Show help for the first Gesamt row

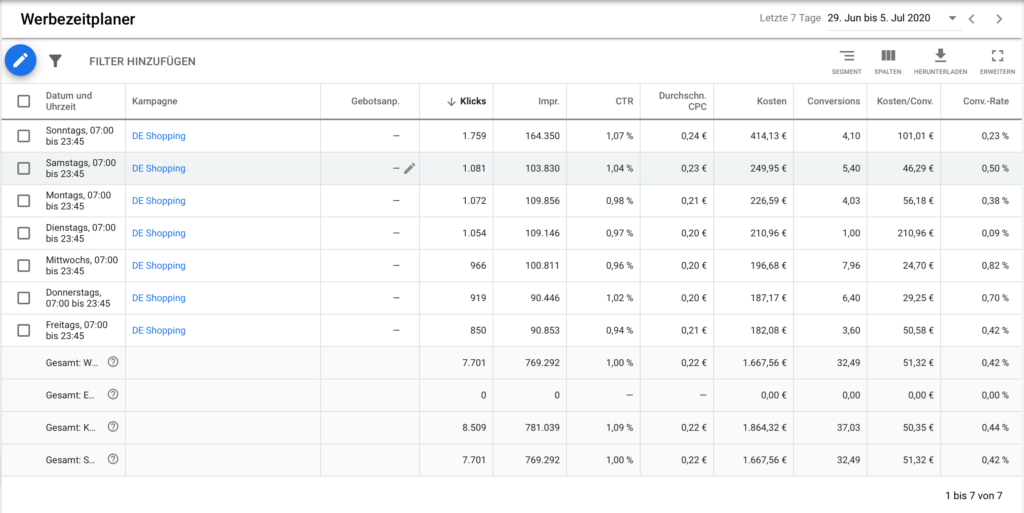113,362
